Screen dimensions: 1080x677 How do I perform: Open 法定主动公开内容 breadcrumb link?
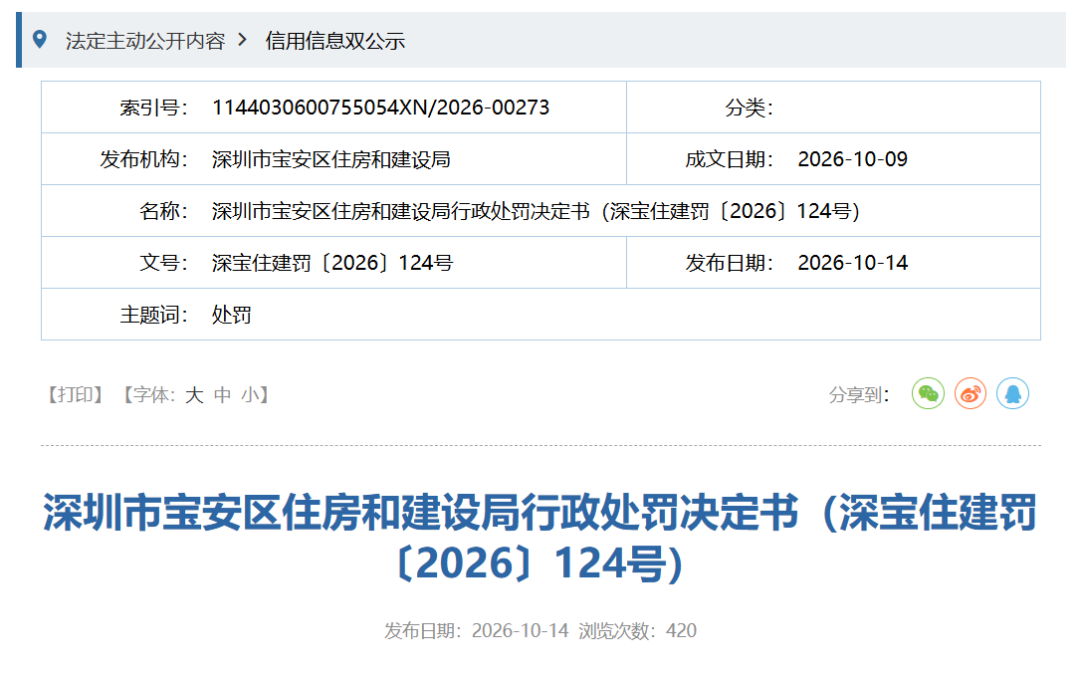pyautogui.click(x=145, y=41)
